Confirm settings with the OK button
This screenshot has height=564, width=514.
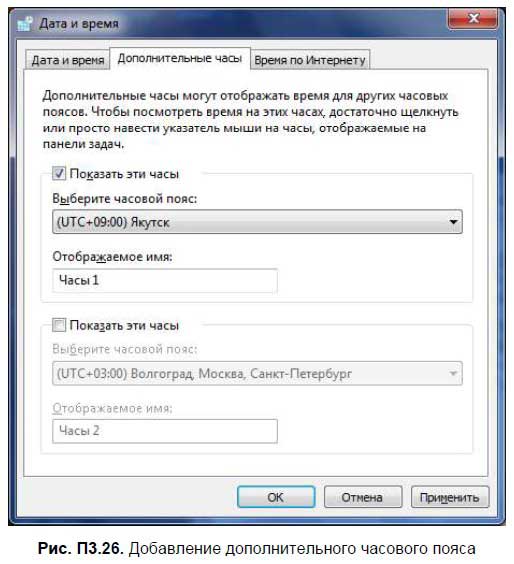[276, 497]
